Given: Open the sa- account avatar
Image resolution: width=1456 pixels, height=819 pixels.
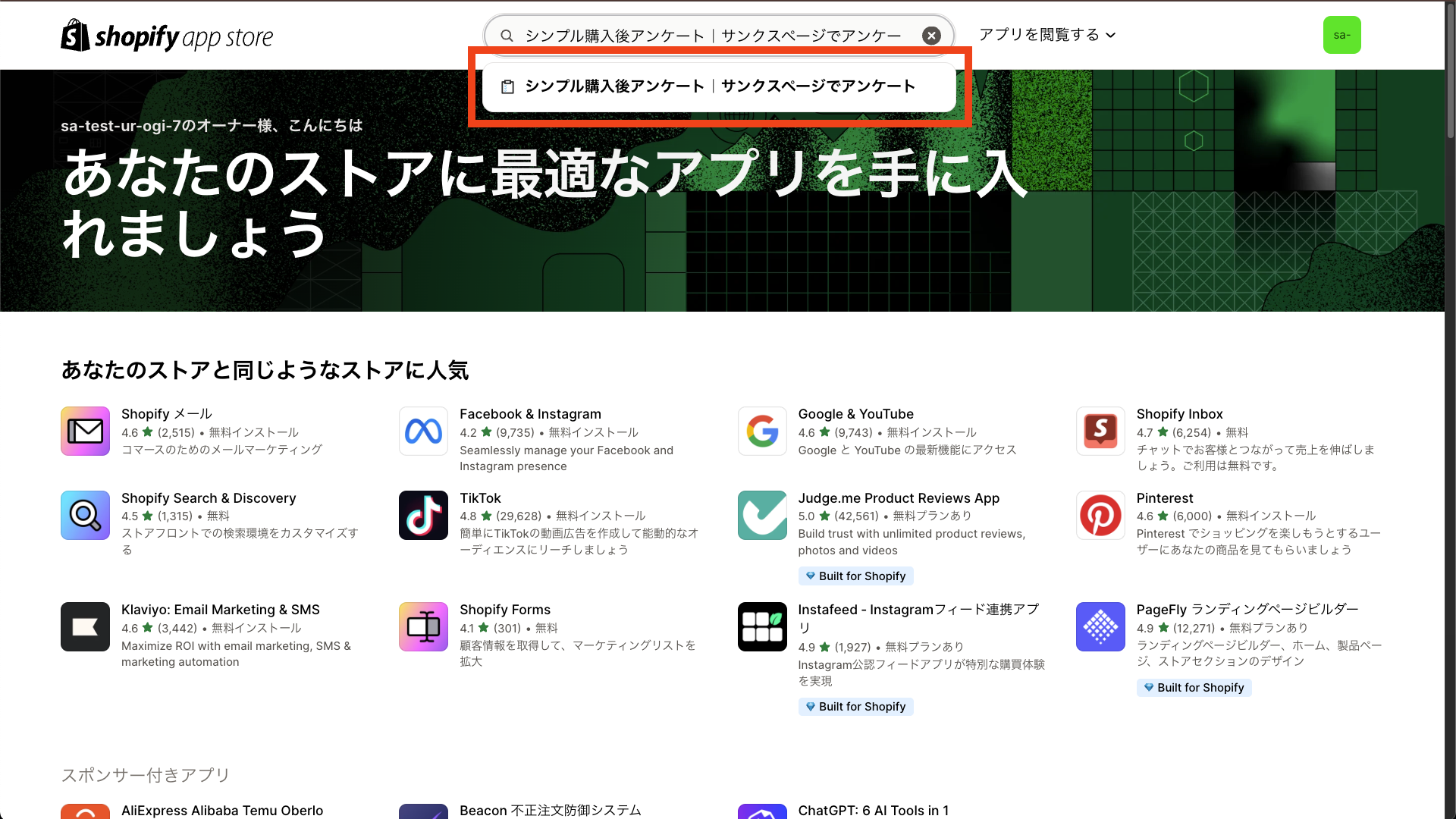Looking at the screenshot, I should (1342, 34).
